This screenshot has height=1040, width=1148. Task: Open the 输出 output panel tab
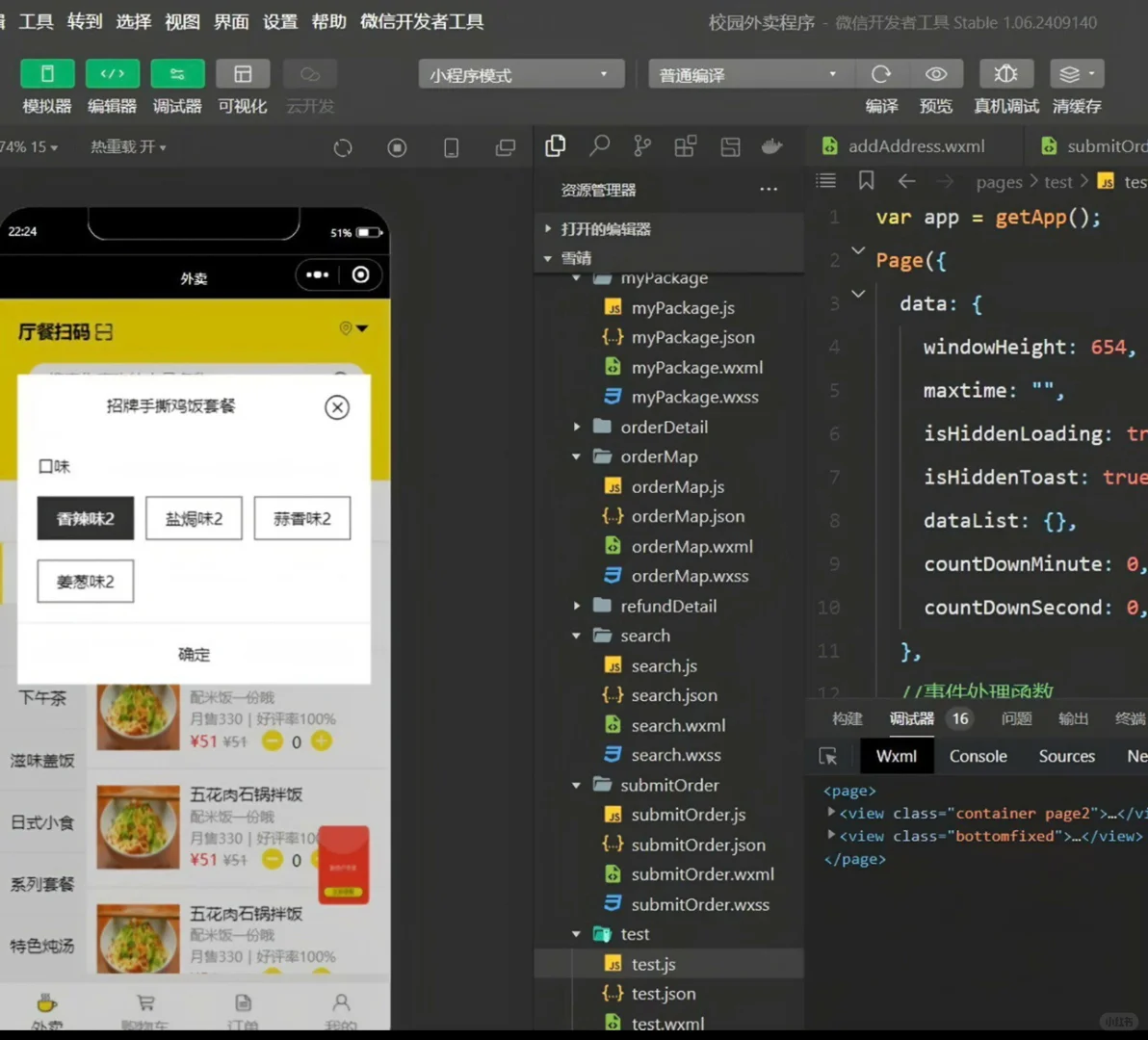(x=1073, y=718)
